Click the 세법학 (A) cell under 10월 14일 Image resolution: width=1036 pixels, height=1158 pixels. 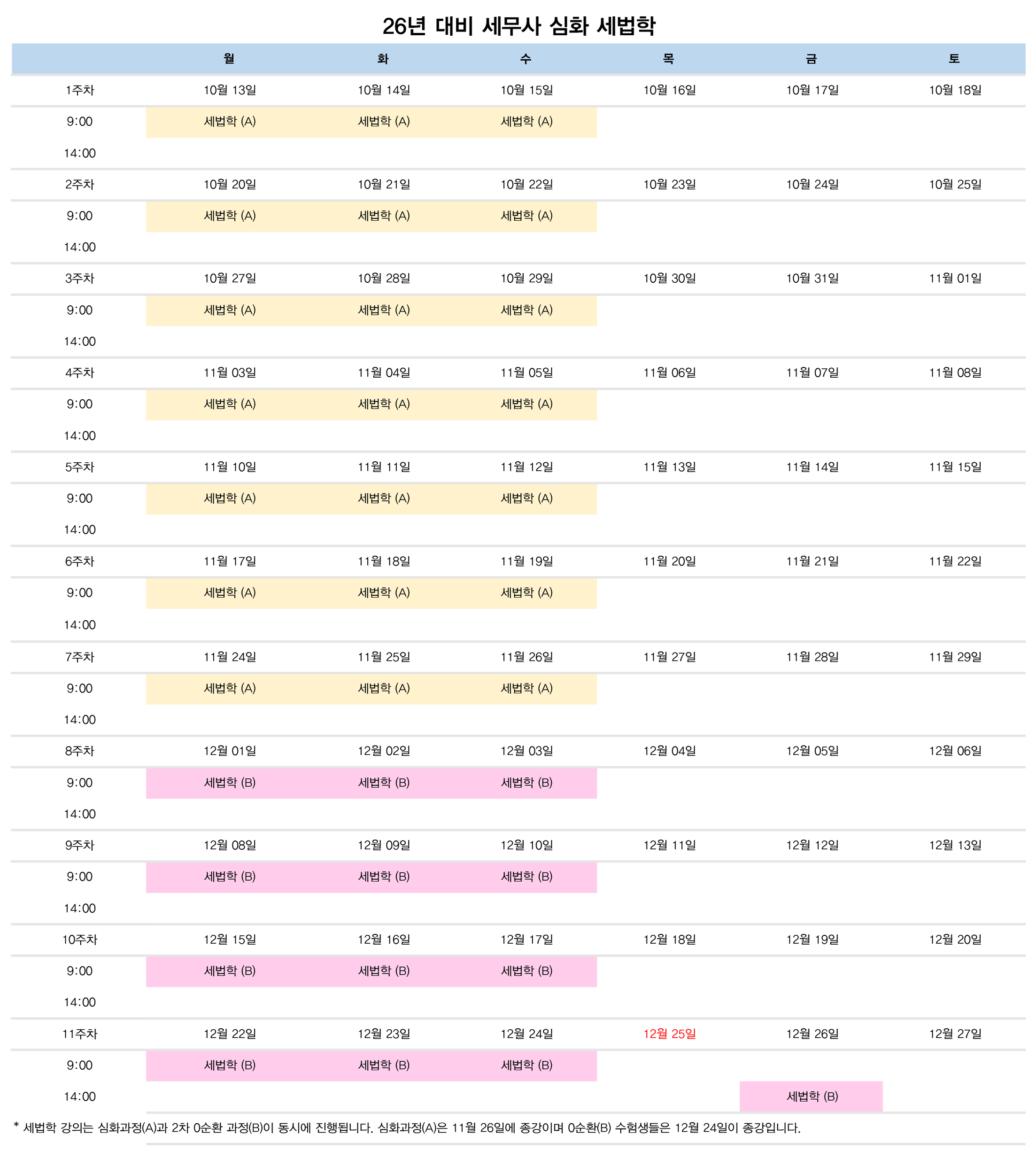pos(384,122)
